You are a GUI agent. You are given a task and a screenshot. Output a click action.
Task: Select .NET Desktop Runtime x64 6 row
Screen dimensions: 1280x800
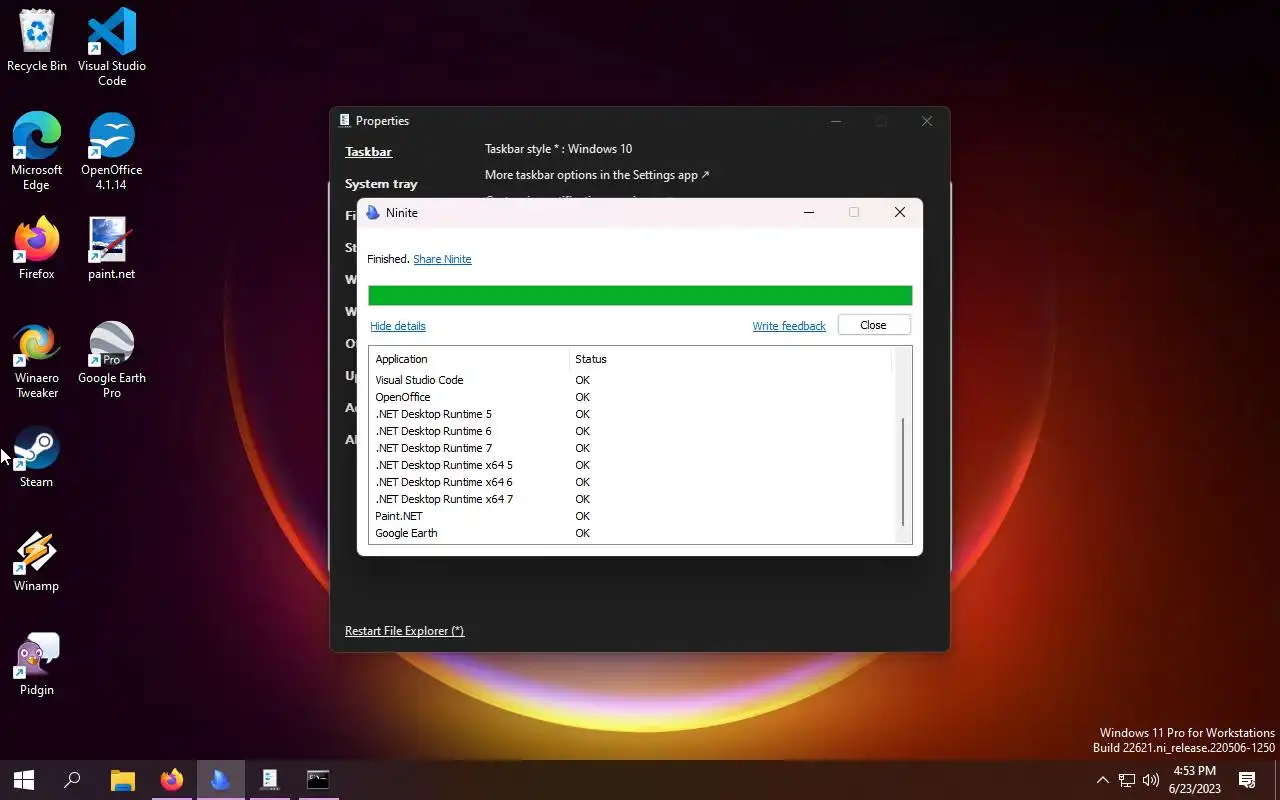click(630, 482)
